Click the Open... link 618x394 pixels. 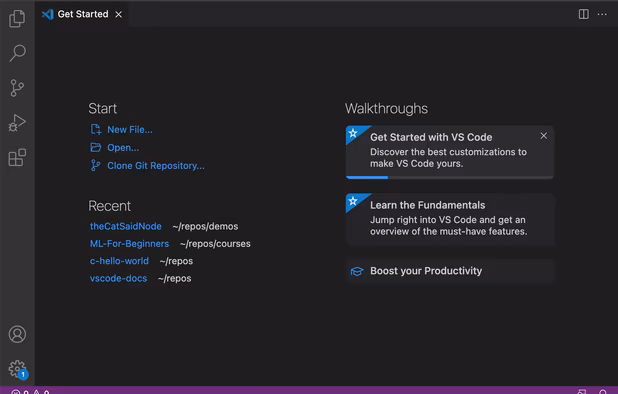point(123,148)
